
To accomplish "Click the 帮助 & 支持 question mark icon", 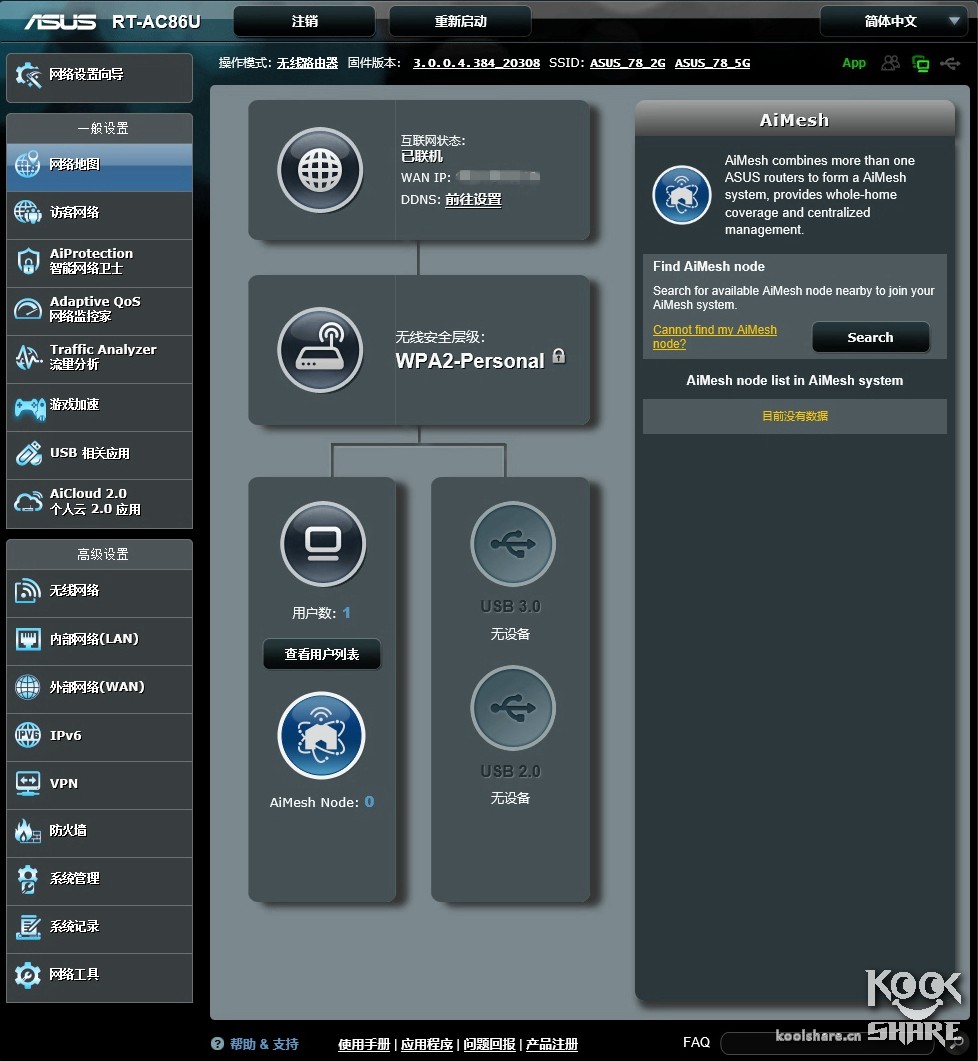I will [217, 1043].
